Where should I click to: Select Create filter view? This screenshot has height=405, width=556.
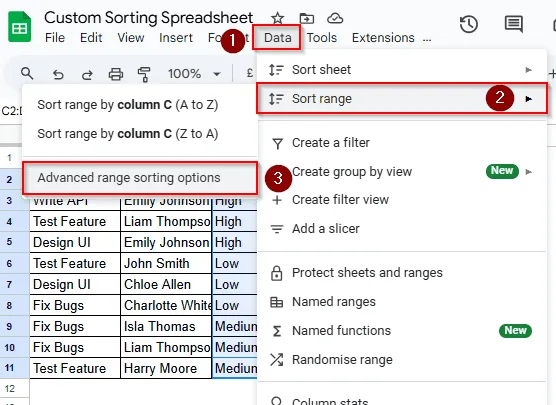[401, 200]
